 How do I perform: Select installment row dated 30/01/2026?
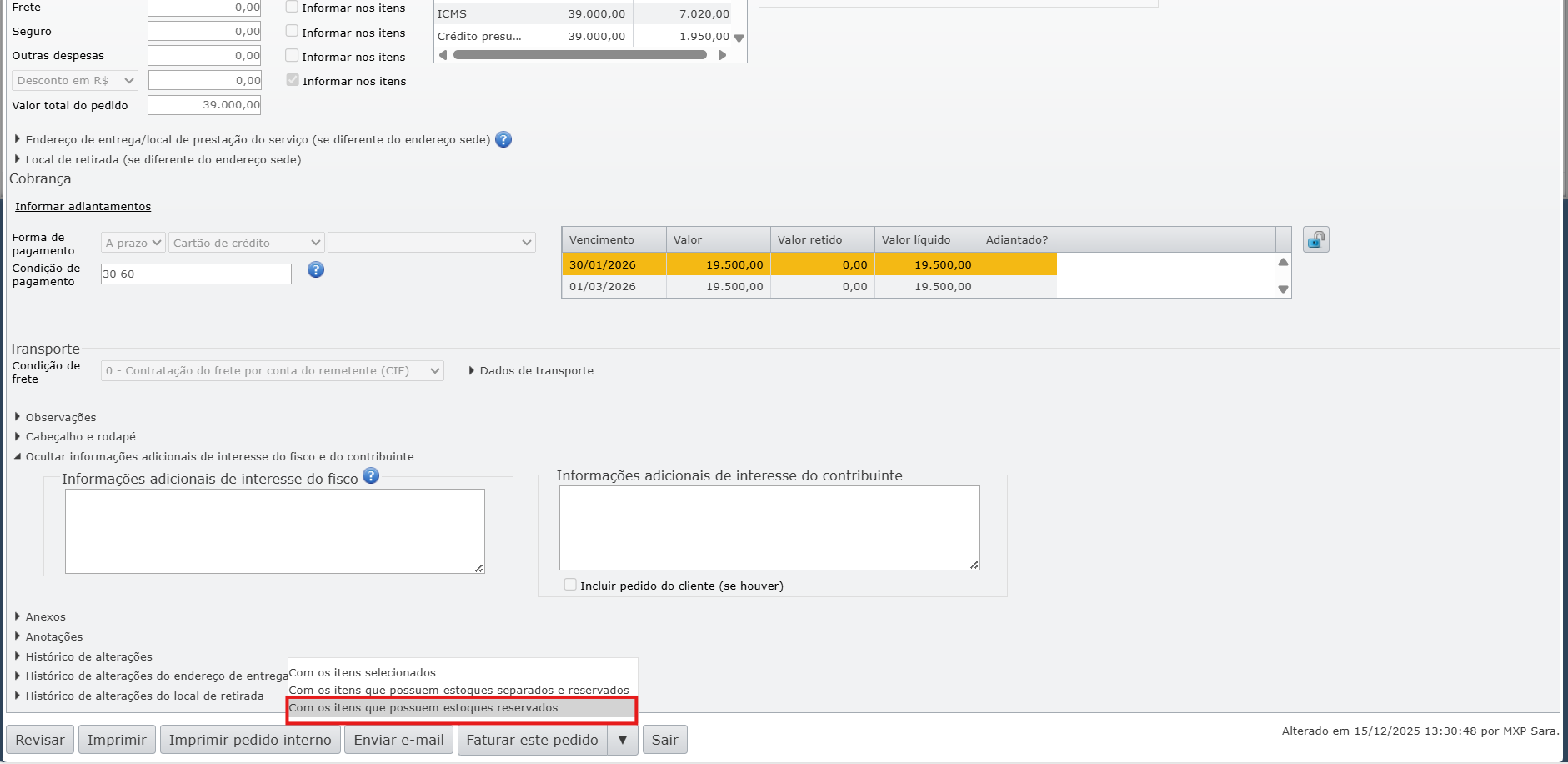pos(809,265)
